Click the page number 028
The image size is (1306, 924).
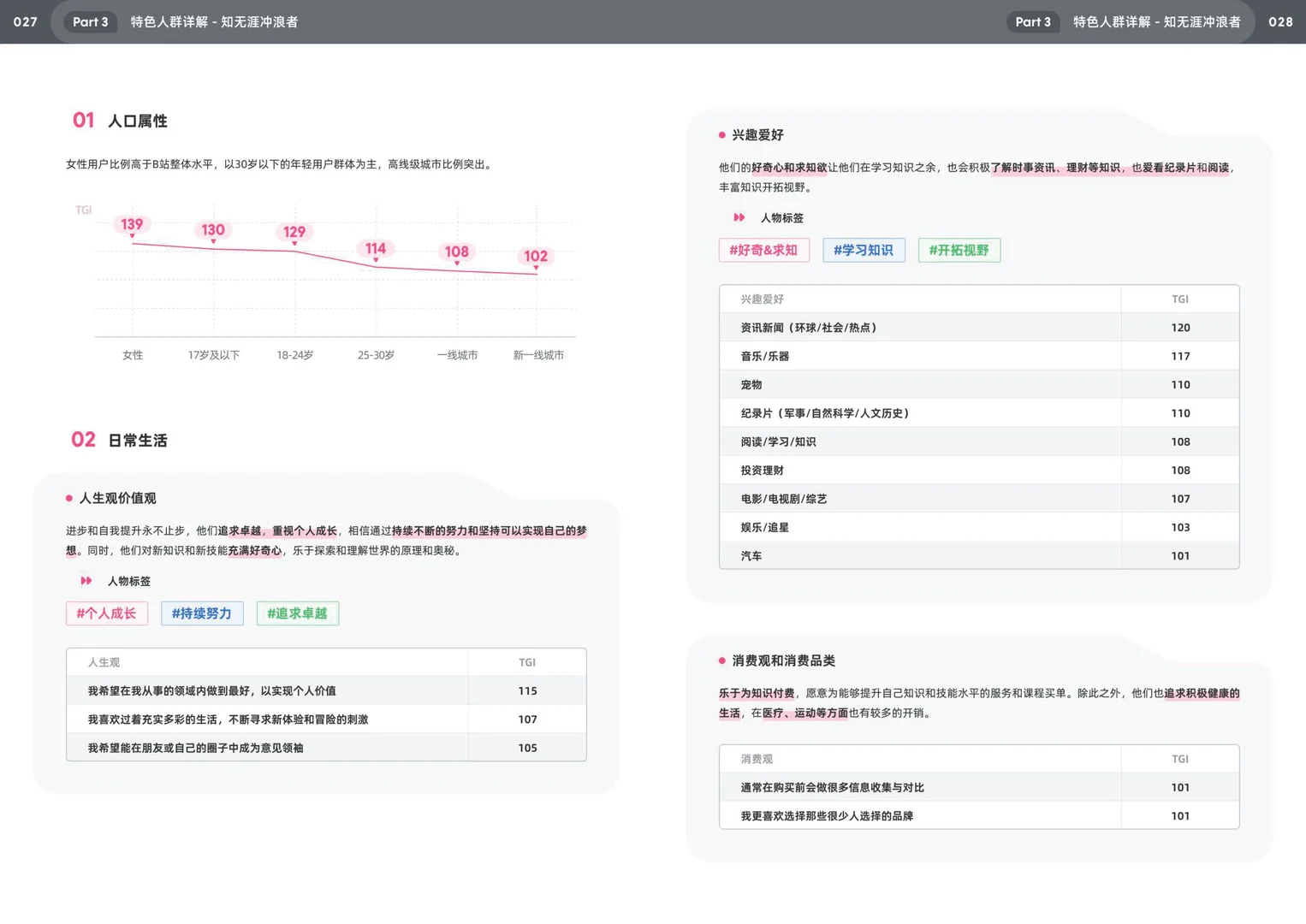coord(1280,22)
